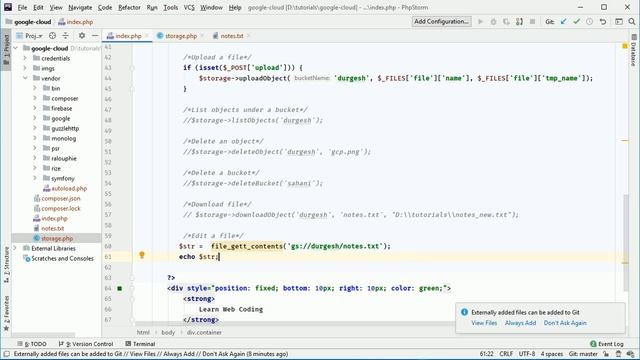
Task: Click the editor vertical scrollbar
Action: pos(626,242)
